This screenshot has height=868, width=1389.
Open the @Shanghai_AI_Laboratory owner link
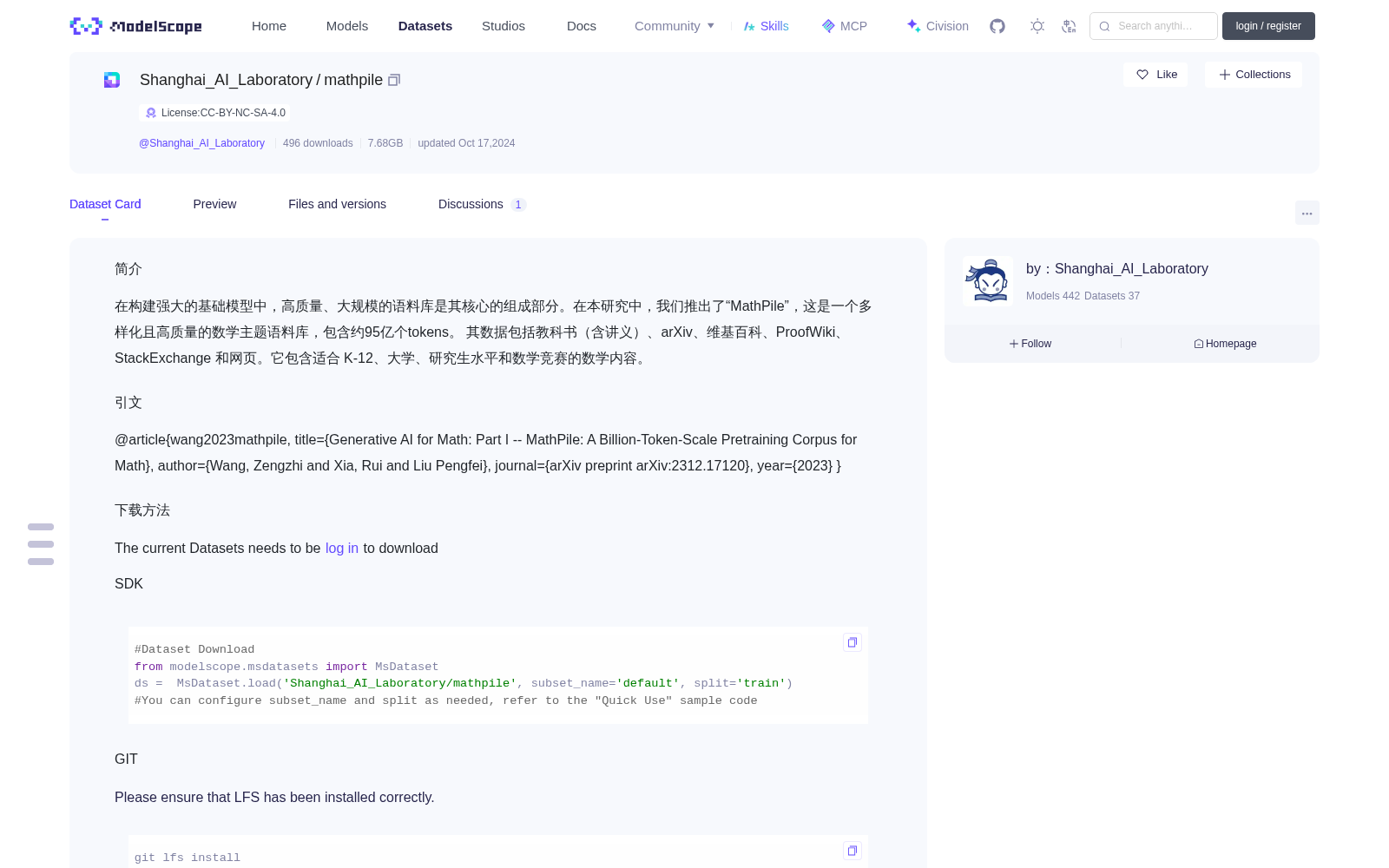coord(201,143)
